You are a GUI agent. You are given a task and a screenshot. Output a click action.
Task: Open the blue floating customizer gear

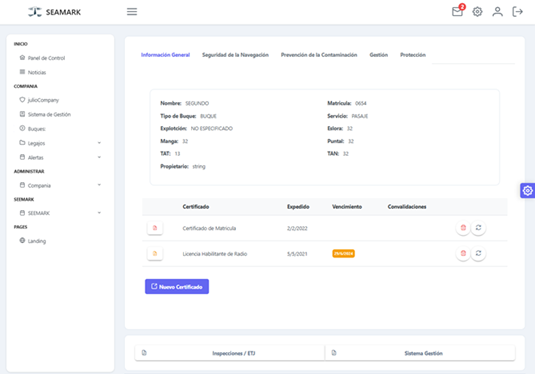[527, 190]
